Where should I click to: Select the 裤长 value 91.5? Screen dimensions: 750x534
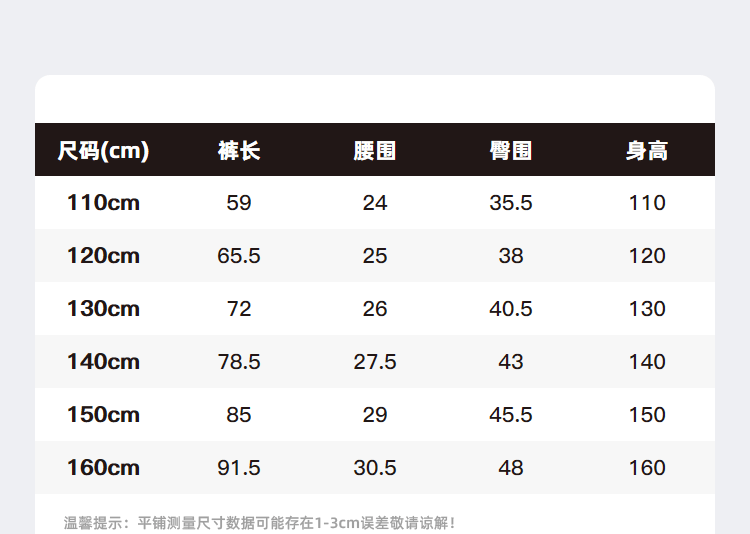pyautogui.click(x=239, y=468)
